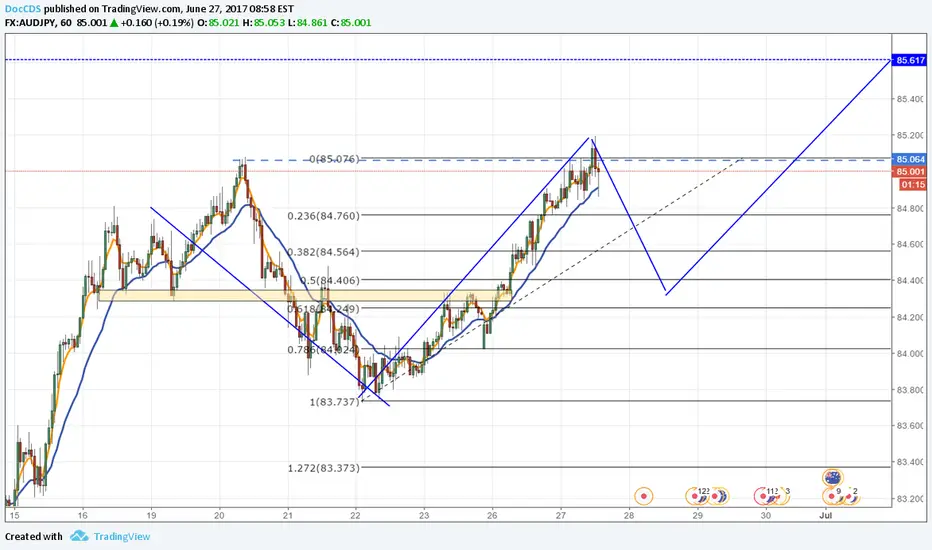
Task: Open the DocCDS author profile link
Action: click(23, 9)
